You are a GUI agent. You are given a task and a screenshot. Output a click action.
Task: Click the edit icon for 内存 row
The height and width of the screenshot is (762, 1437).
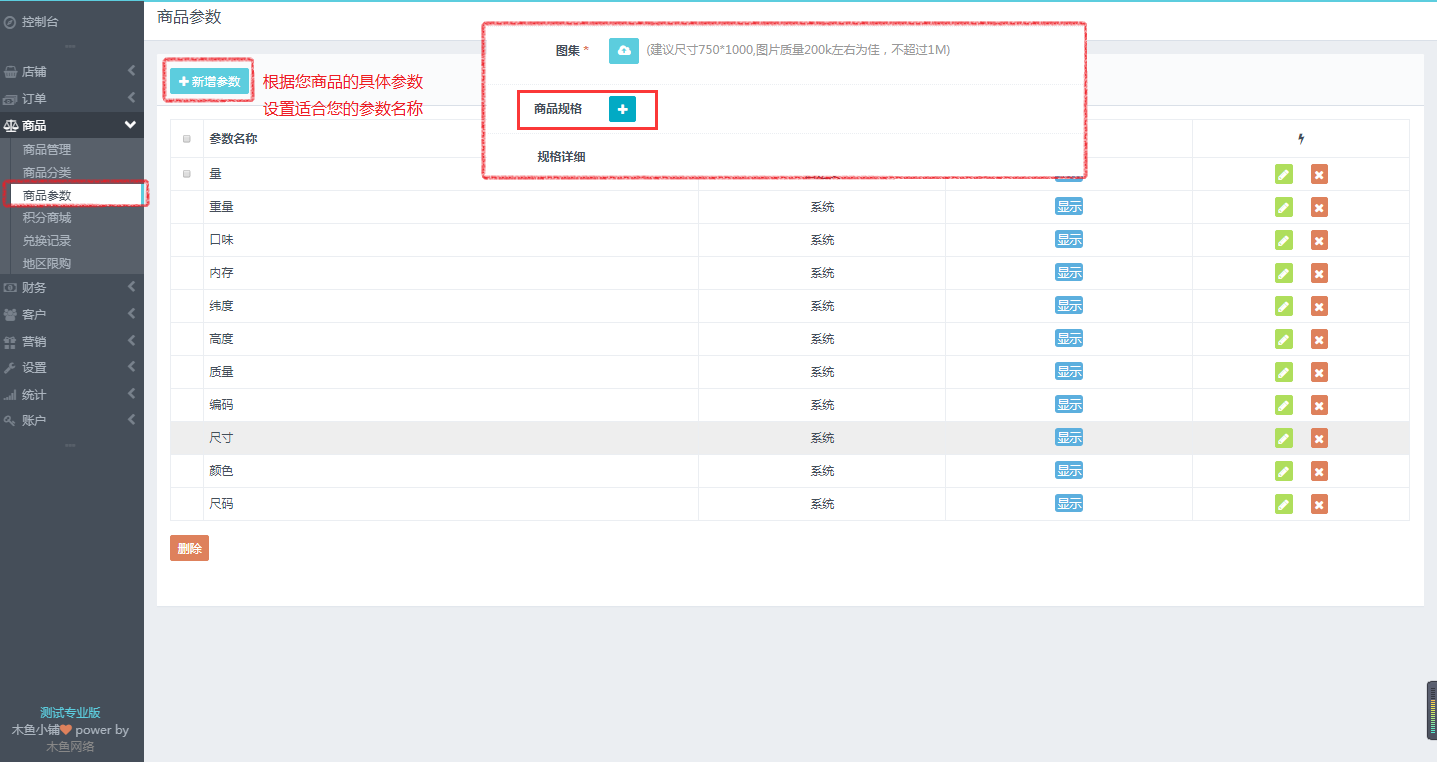[x=1284, y=273]
